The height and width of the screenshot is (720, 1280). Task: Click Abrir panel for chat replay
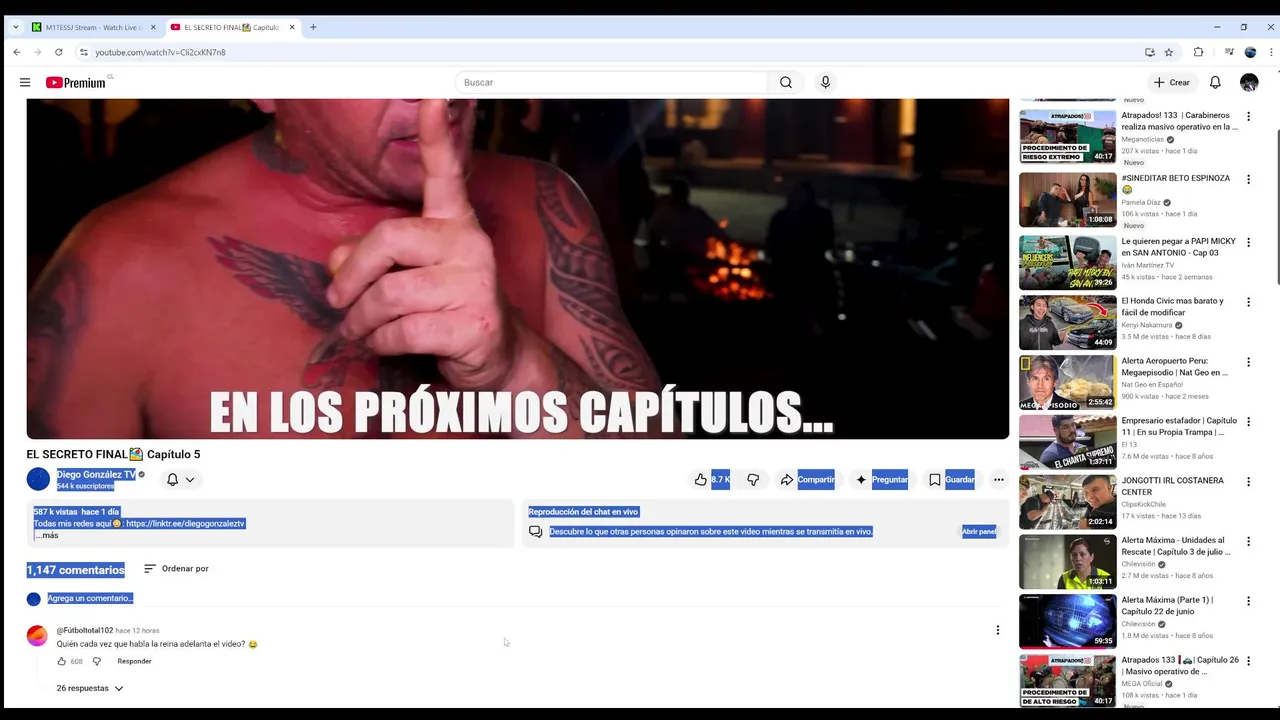coord(979,531)
